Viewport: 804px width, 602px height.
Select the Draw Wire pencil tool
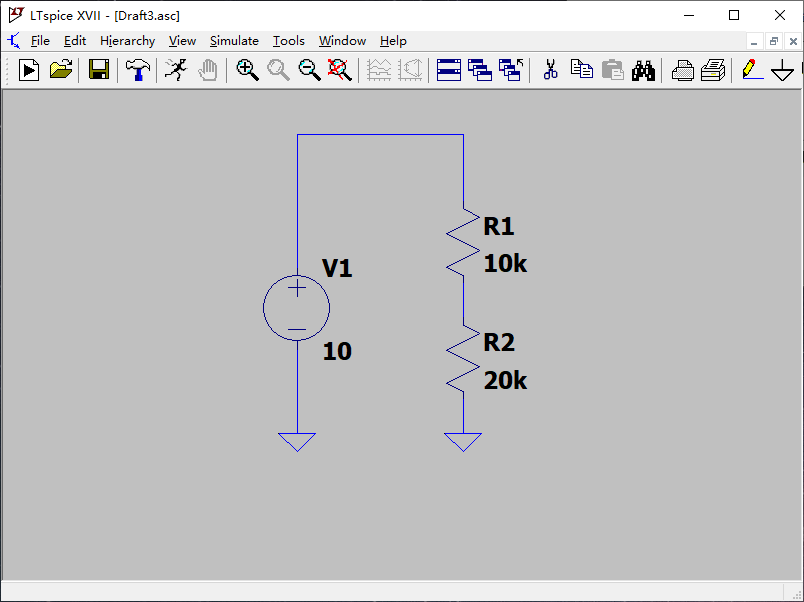pos(748,70)
